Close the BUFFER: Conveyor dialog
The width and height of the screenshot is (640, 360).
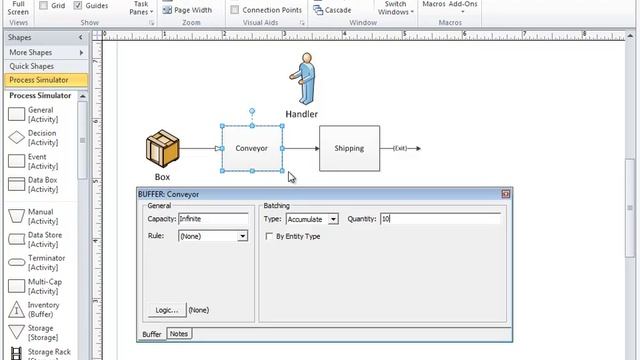506,194
